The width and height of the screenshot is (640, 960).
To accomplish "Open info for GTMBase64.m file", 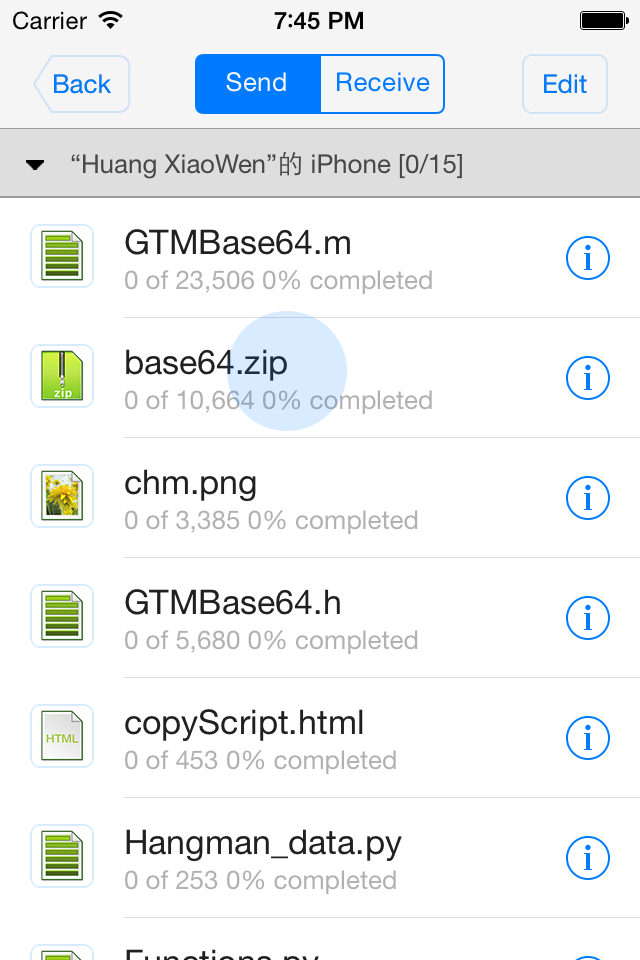I will [x=587, y=258].
